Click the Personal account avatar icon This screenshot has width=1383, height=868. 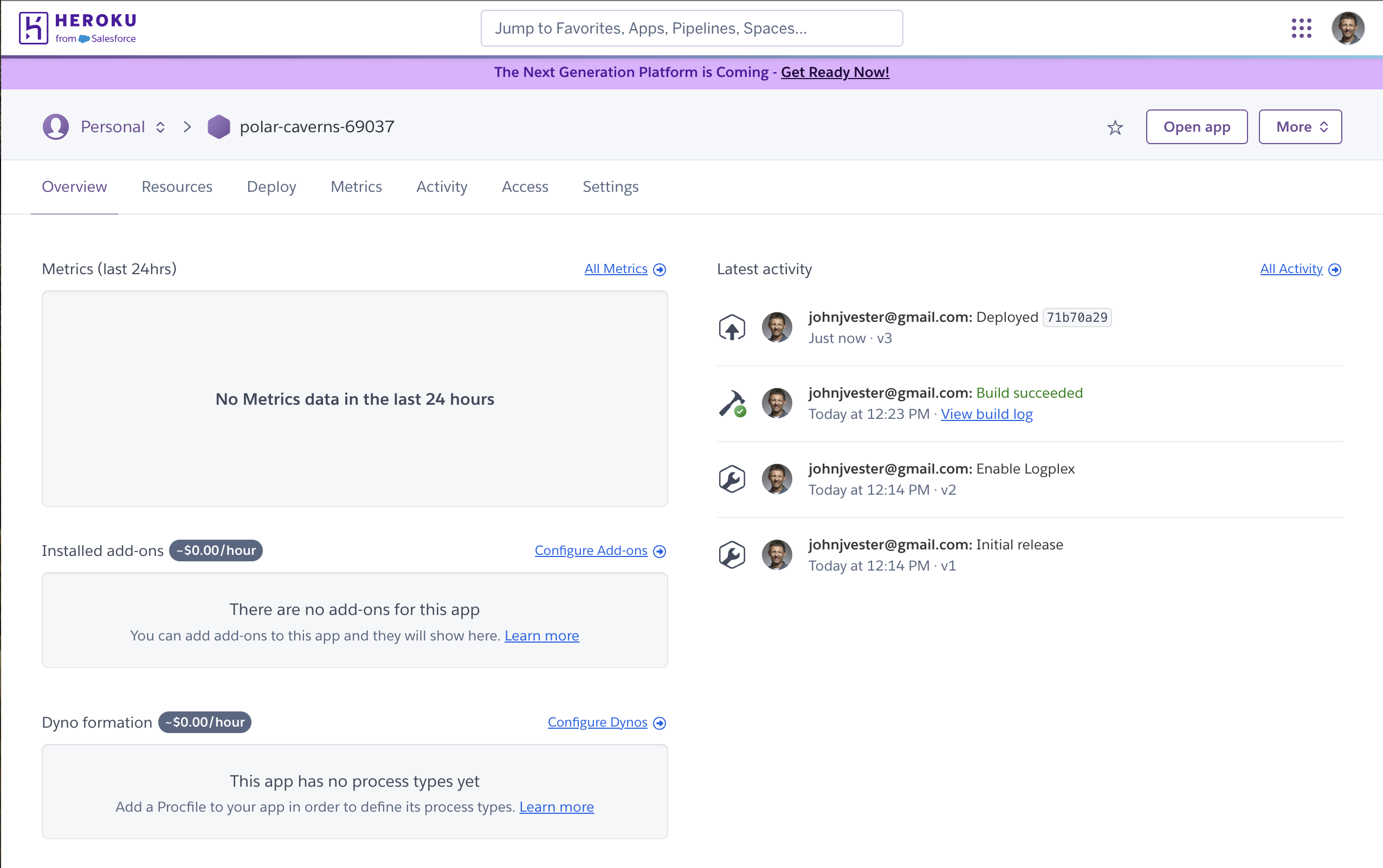pyautogui.click(x=56, y=127)
